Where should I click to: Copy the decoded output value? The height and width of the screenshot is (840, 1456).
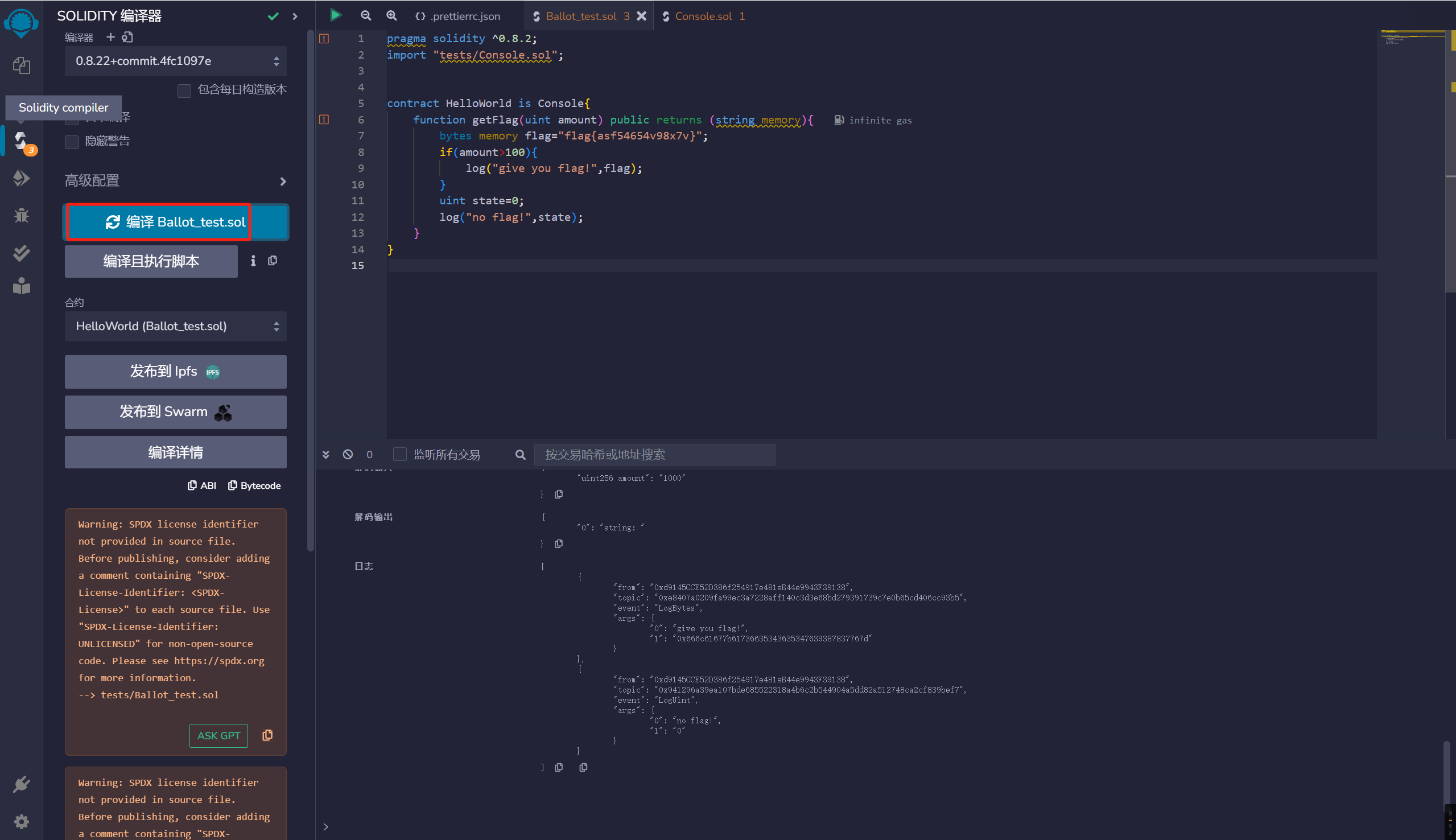coord(559,544)
